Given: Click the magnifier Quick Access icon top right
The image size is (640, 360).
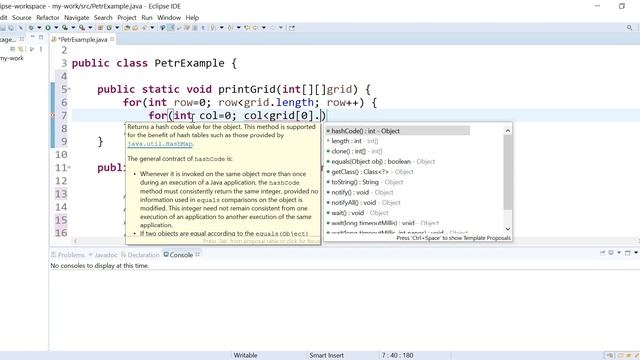Looking at the screenshot, I should [x=629, y=28].
